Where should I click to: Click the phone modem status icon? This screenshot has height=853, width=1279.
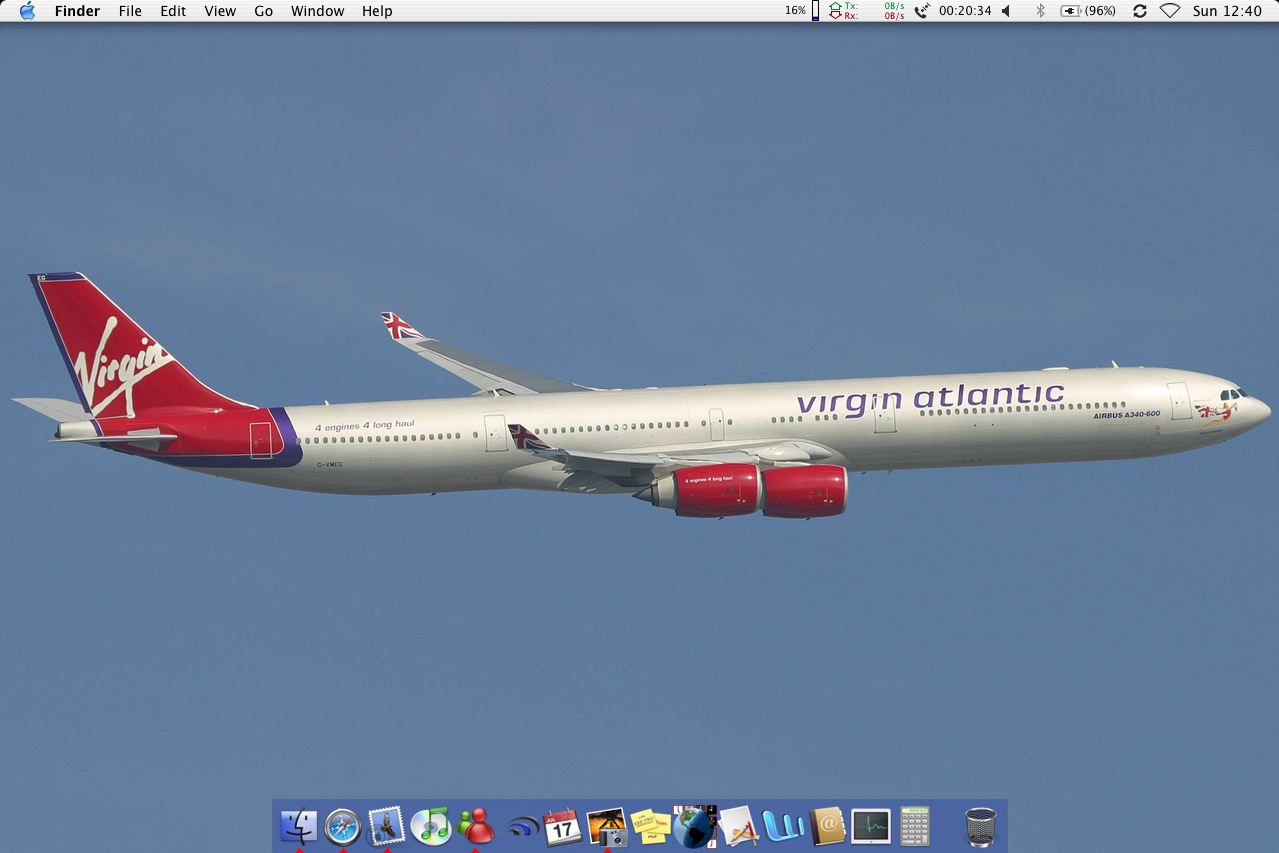tap(922, 11)
